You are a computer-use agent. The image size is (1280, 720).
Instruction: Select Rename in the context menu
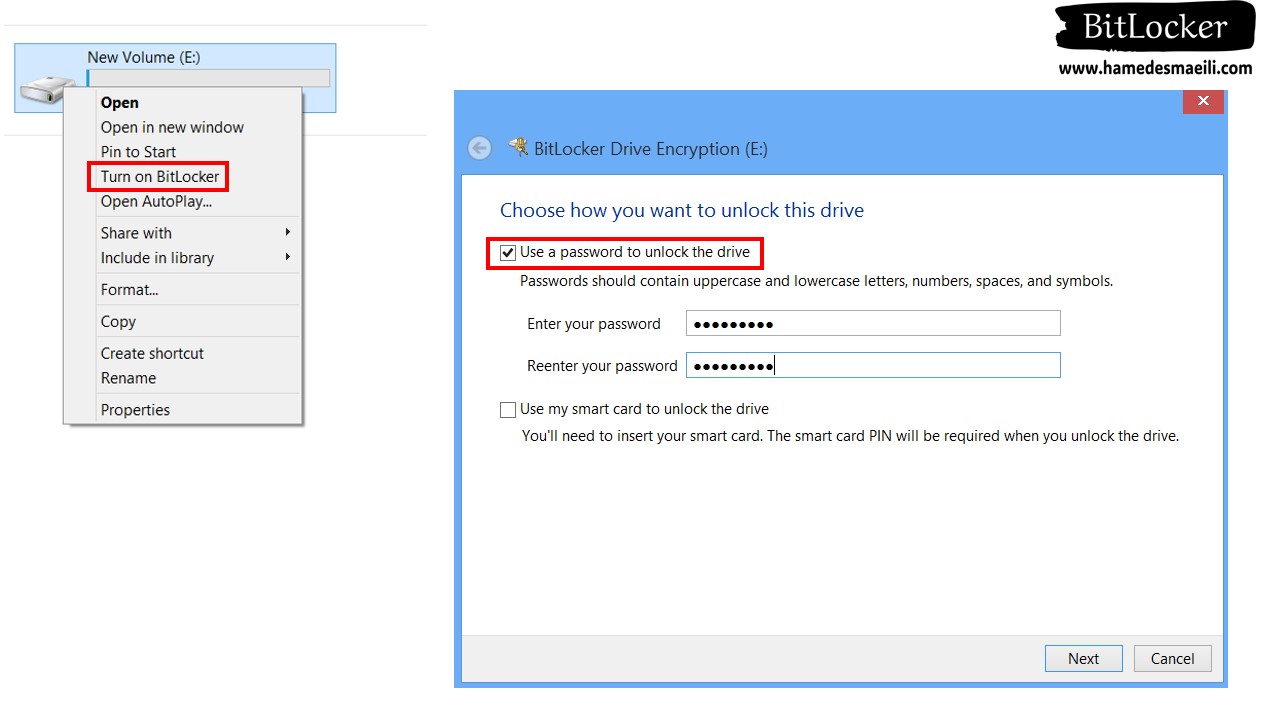(183, 378)
